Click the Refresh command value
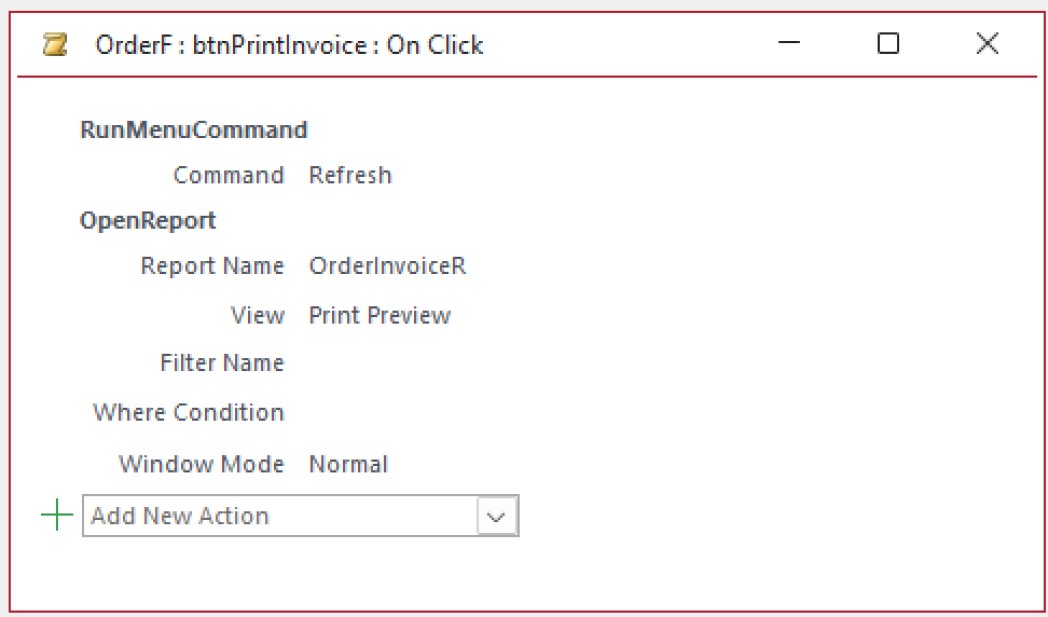This screenshot has height=617, width=1048. [x=351, y=174]
